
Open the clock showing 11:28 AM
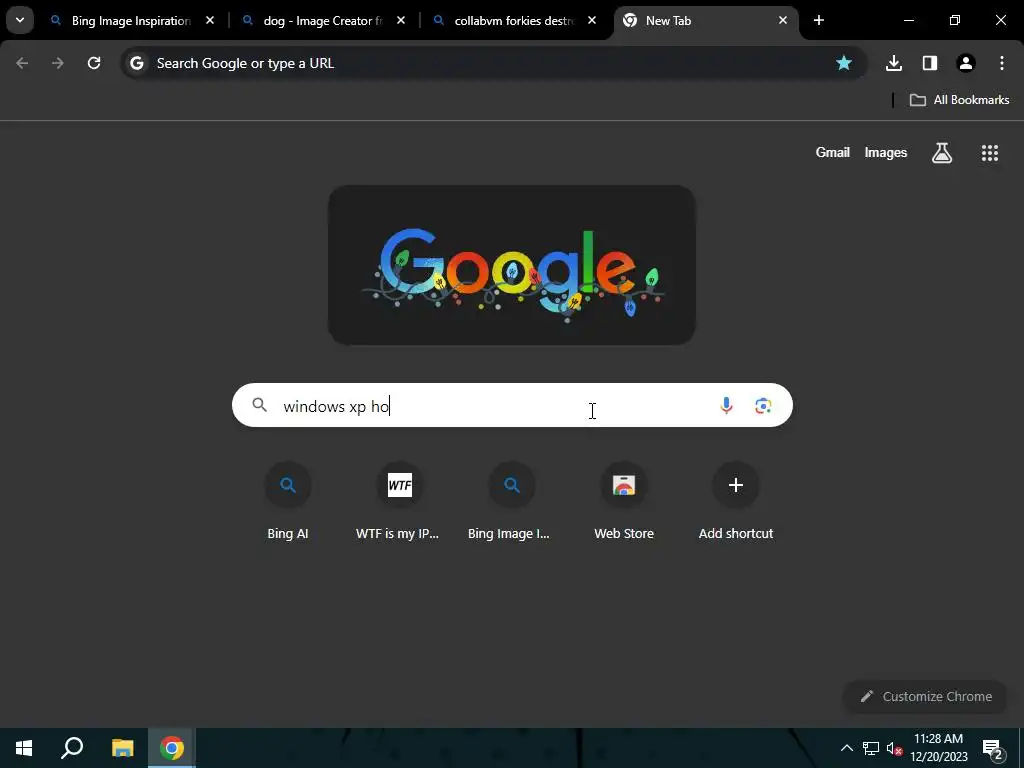pyautogui.click(x=938, y=748)
